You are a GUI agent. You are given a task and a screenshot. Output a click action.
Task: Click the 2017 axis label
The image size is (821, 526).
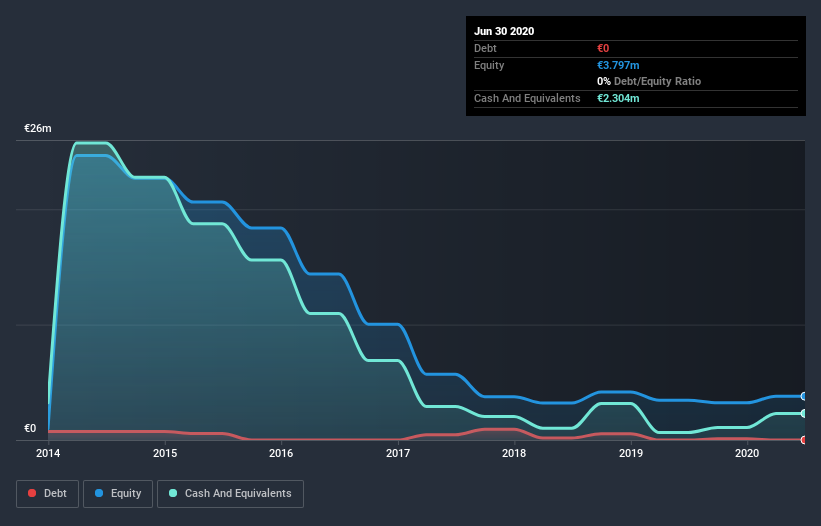(398, 453)
